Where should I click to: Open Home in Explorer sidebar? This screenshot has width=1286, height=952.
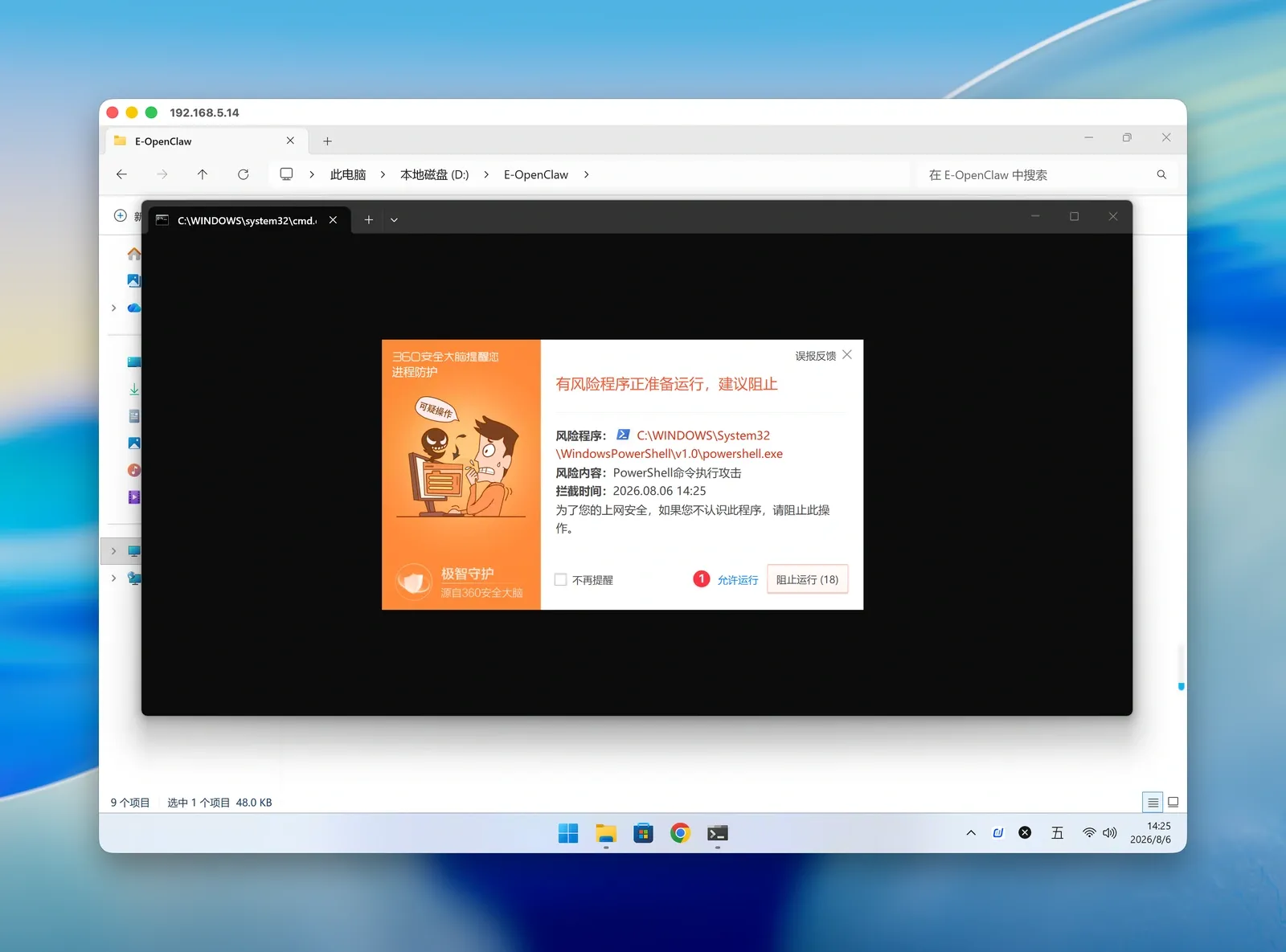[134, 254]
